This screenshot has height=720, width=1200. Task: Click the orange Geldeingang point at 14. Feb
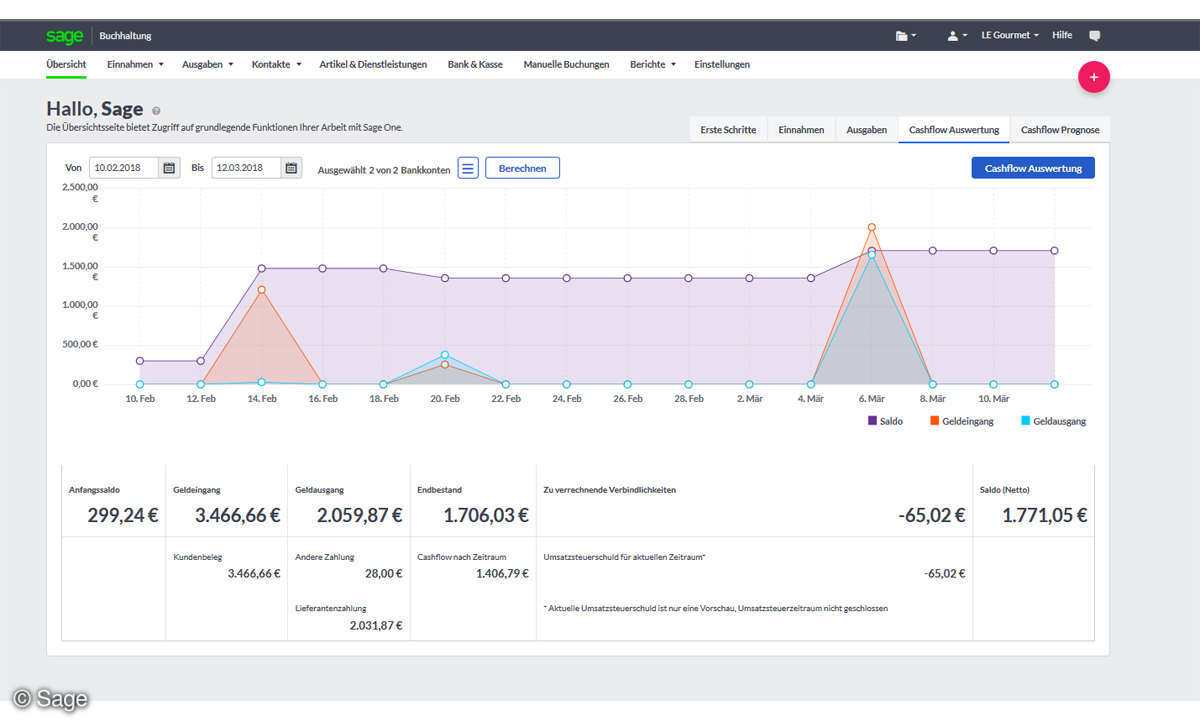262,290
